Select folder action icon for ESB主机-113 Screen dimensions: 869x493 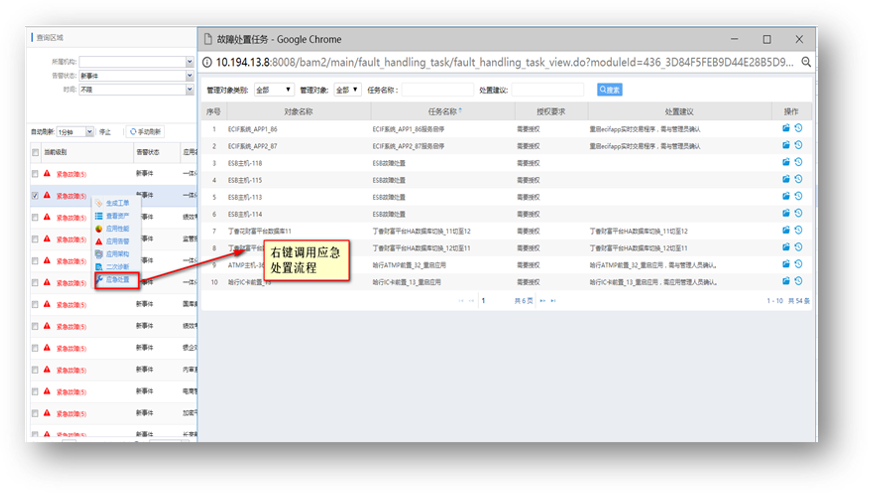pos(786,196)
